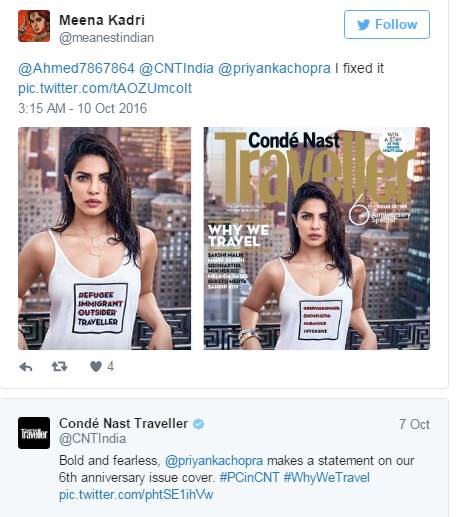Click the Follow button

387,24
